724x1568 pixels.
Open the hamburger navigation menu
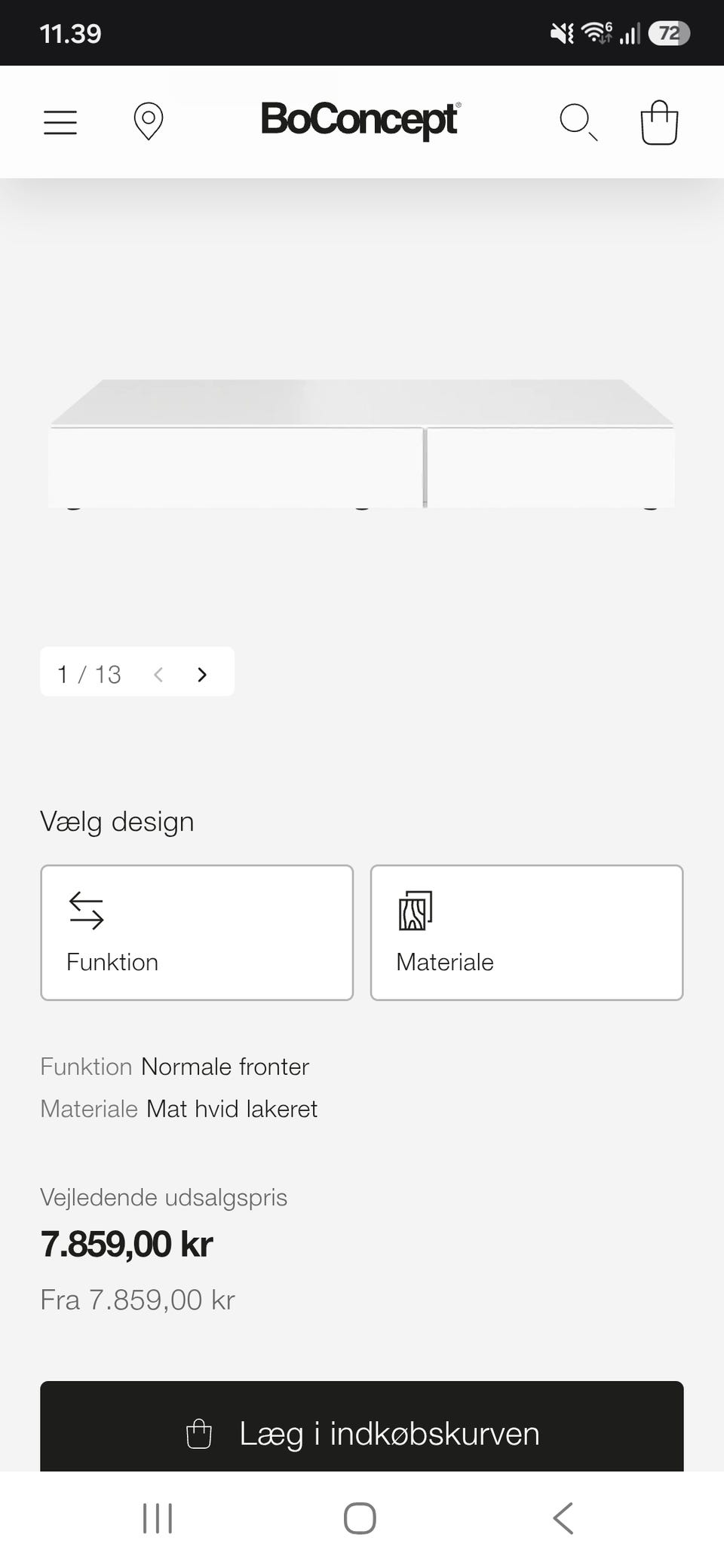click(x=60, y=122)
